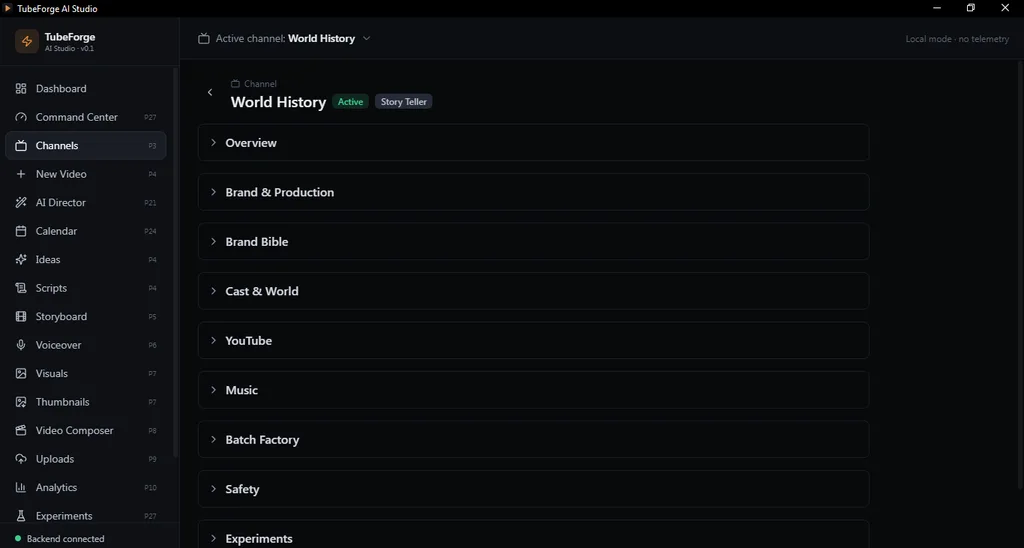The height and width of the screenshot is (548, 1024).
Task: Click the Story Teller badge
Action: (x=404, y=102)
